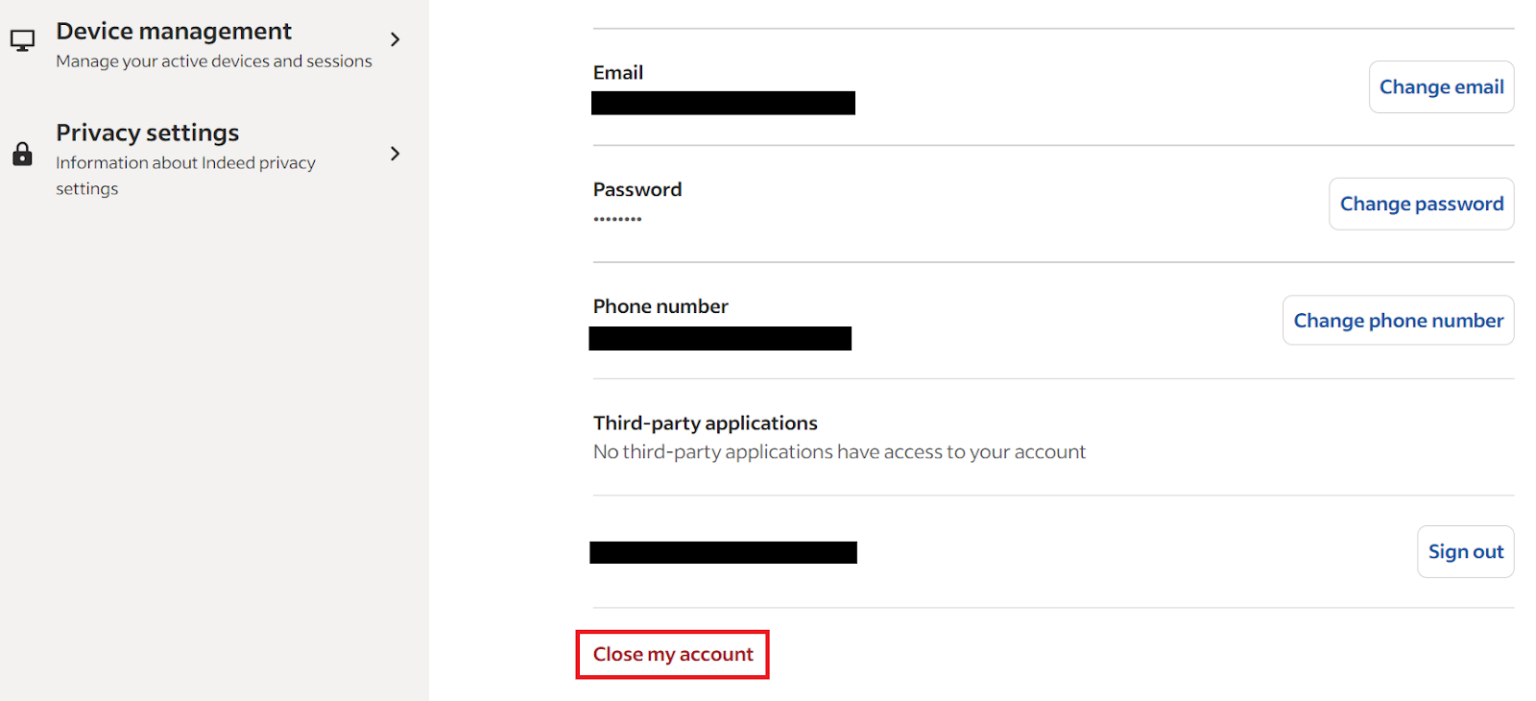Select the Phone number section label
1536x701 pixels.
(660, 306)
